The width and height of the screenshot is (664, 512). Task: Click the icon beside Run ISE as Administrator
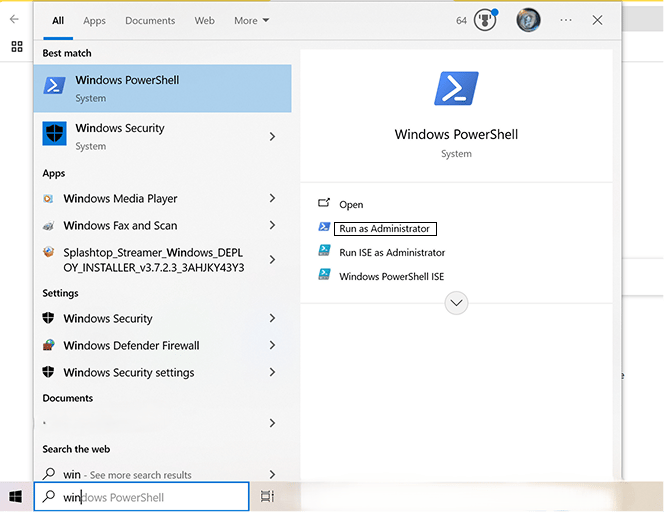[x=324, y=251]
